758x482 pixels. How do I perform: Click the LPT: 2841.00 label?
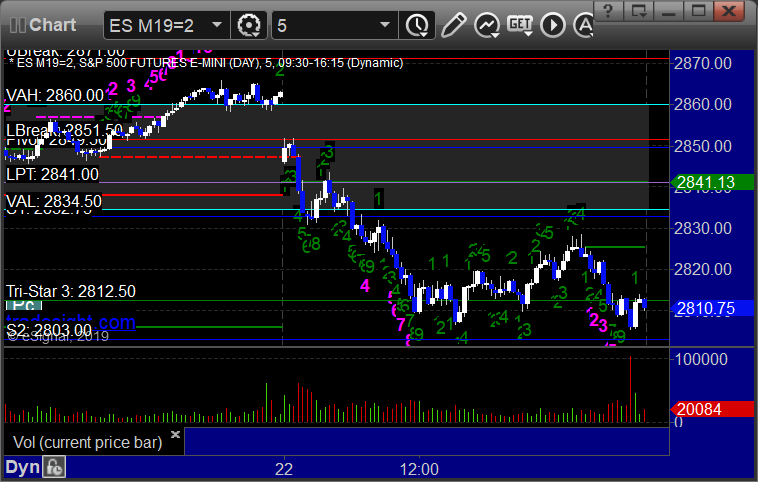(x=52, y=175)
